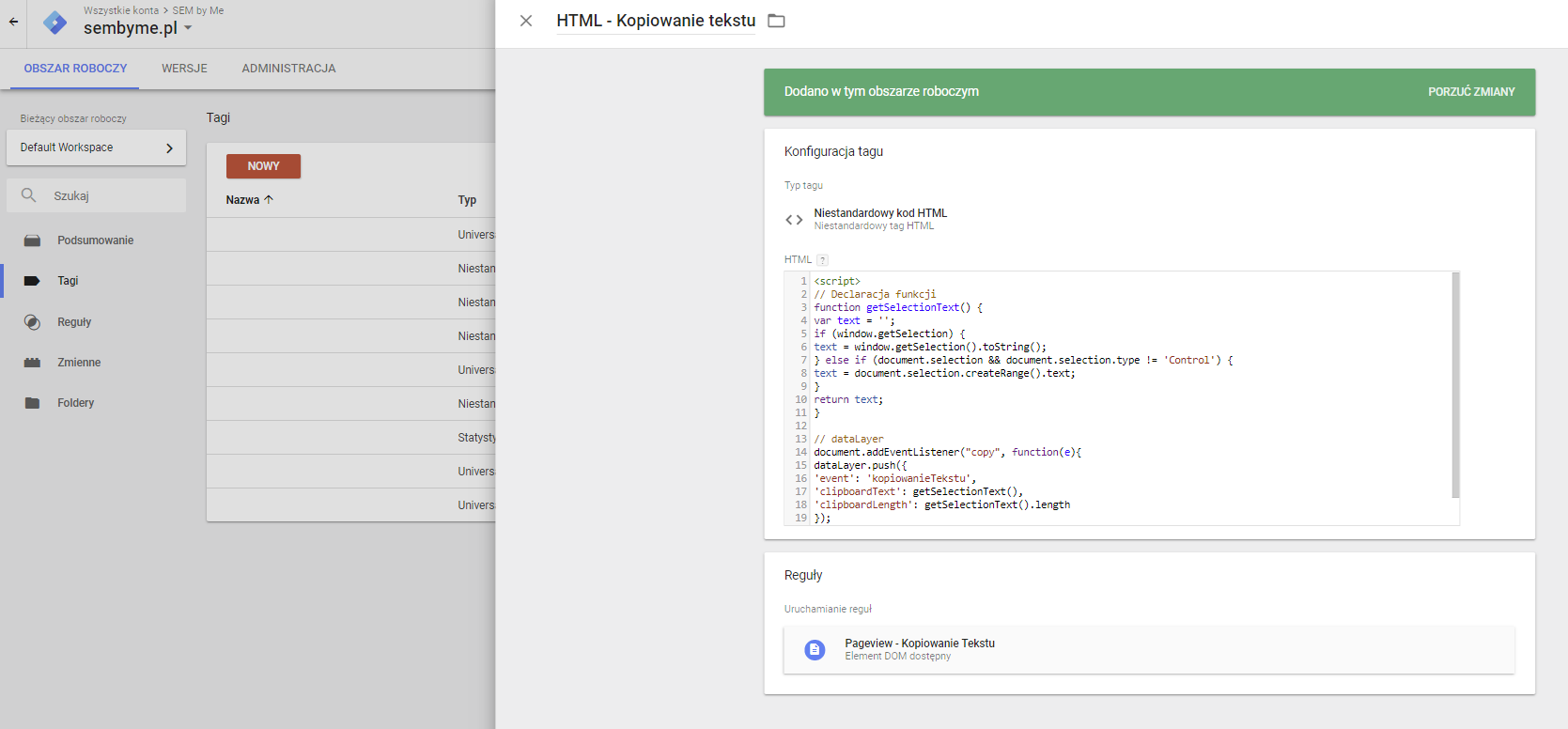
Task: Click the search magnifier icon
Action: point(29,195)
